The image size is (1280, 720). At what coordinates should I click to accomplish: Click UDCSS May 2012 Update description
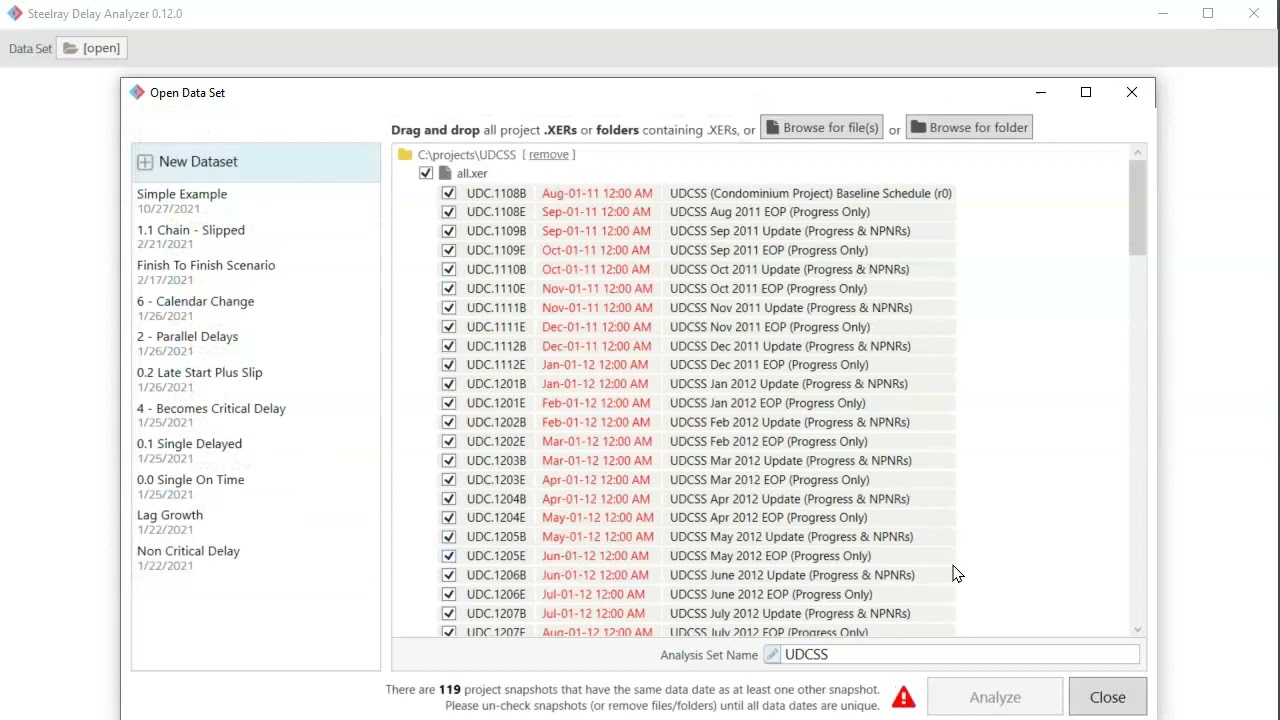791,537
